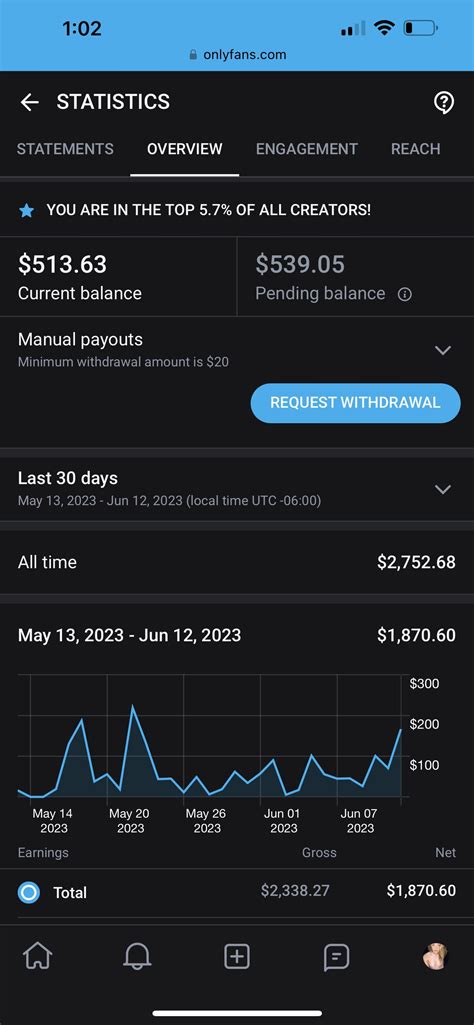Open the profile avatar in bottom bar
Viewport: 474px width, 1025px height.
435,956
